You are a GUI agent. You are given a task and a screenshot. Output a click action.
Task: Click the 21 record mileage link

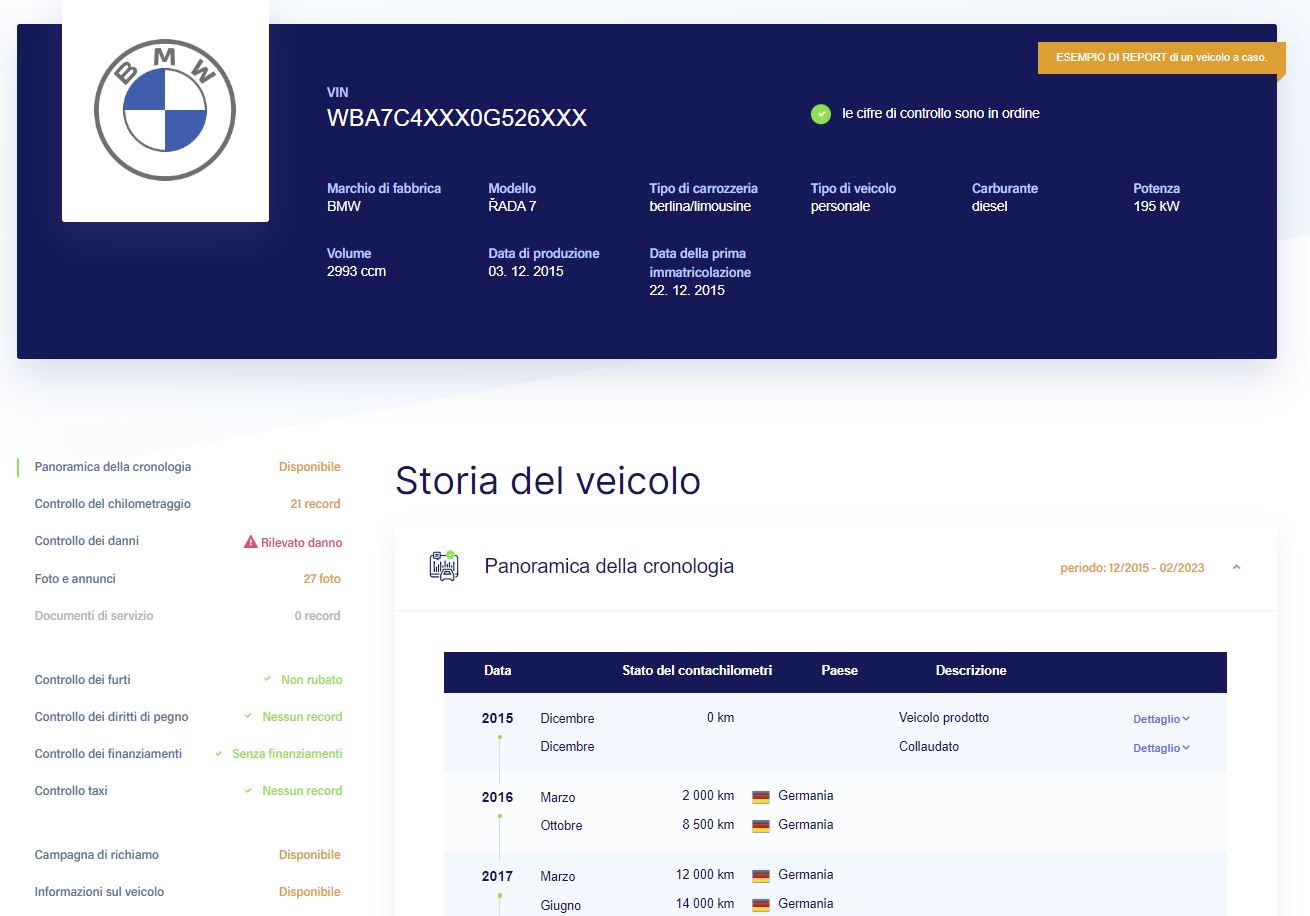(315, 504)
